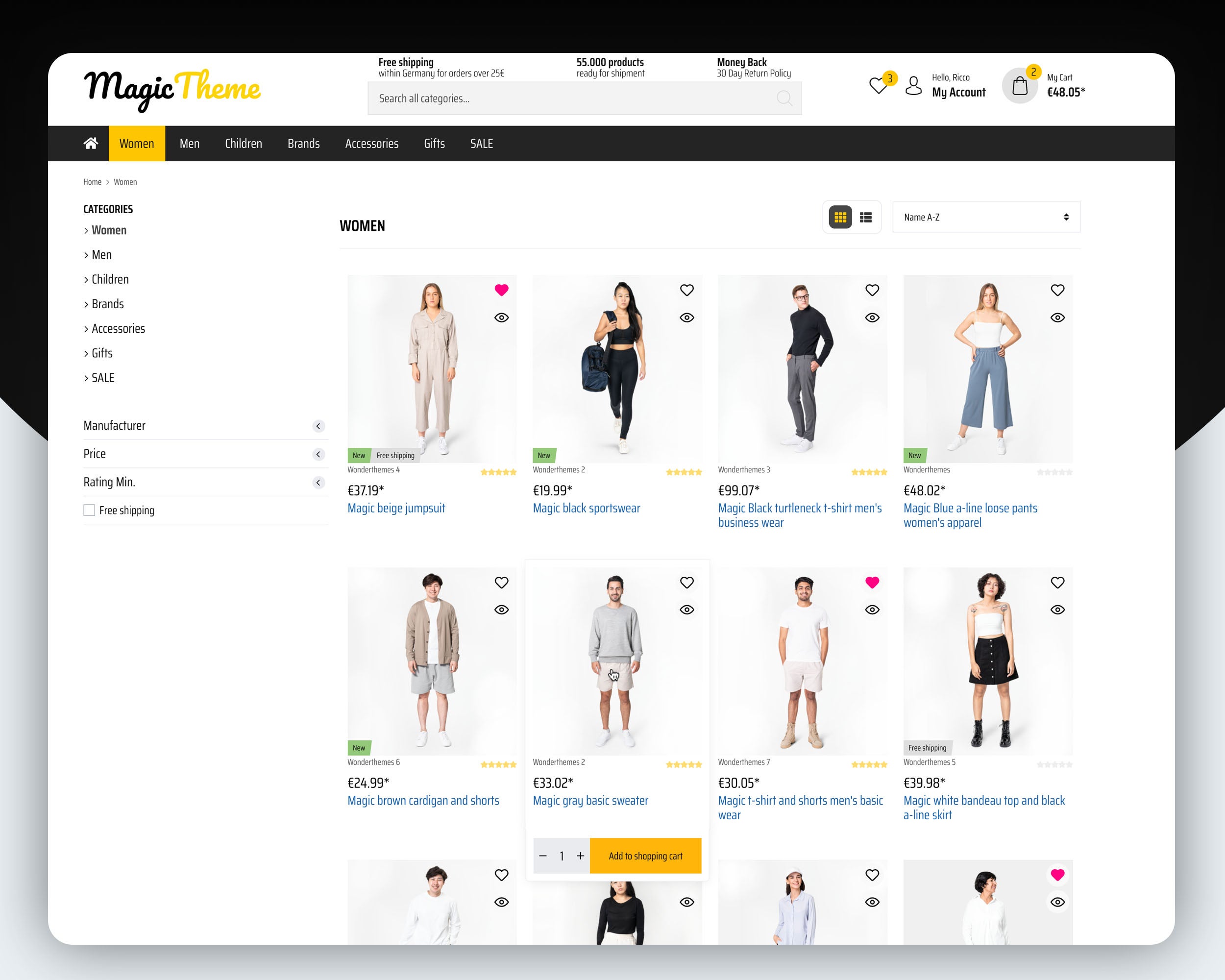Image resolution: width=1225 pixels, height=980 pixels.
Task: Quick view Magic white bandeau top eye icon
Action: [1057, 610]
